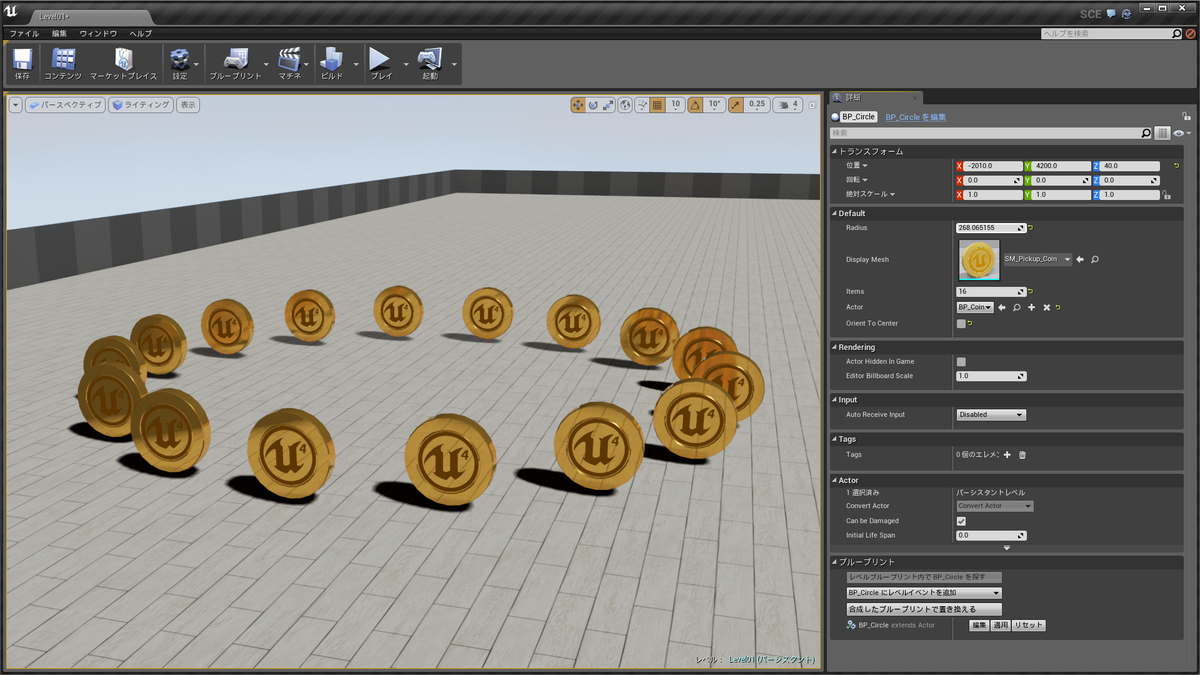Click the Details panel search field
The image size is (1200, 675).
coord(986,132)
